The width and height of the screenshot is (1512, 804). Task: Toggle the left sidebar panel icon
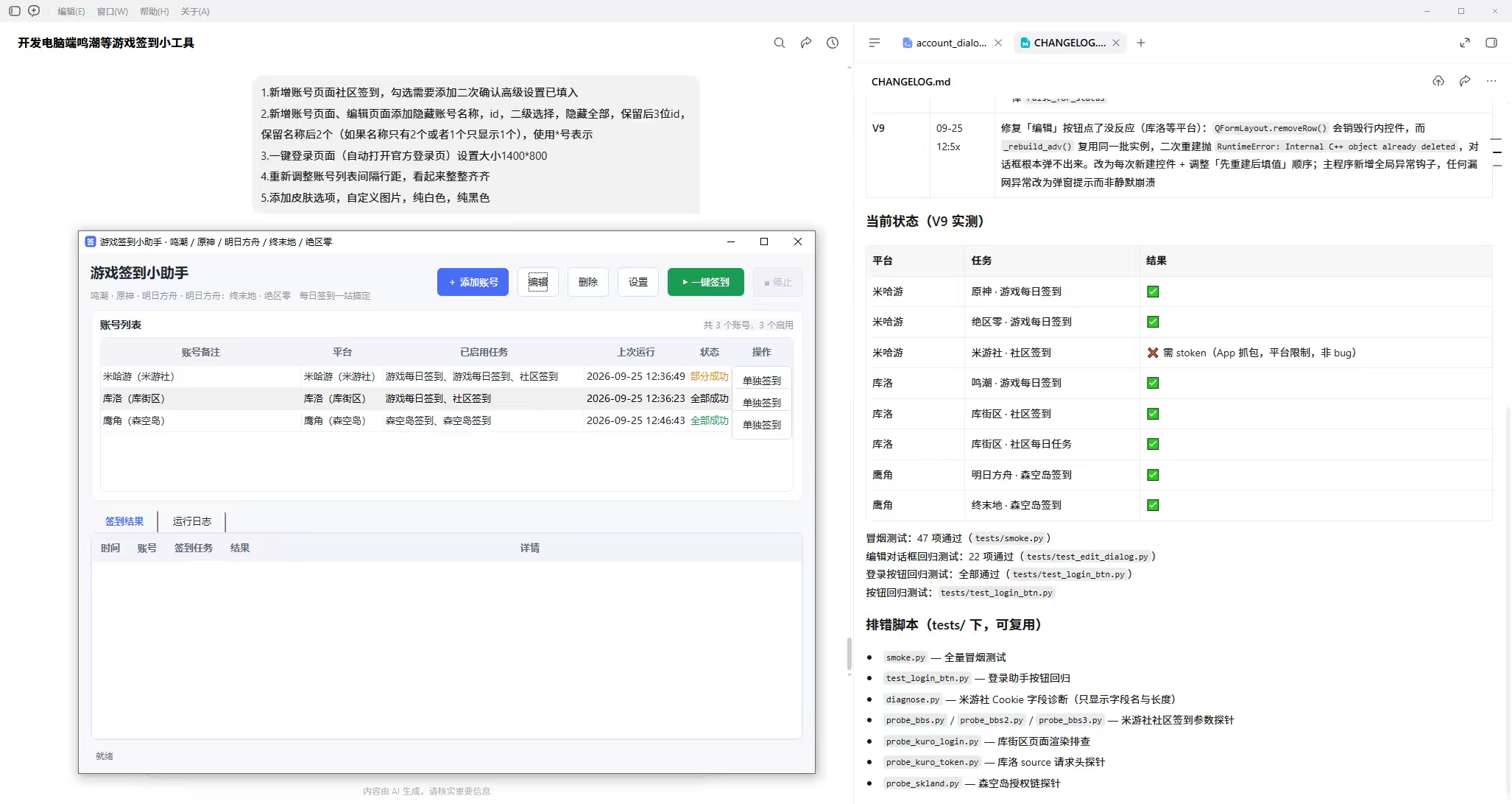[x=14, y=11]
